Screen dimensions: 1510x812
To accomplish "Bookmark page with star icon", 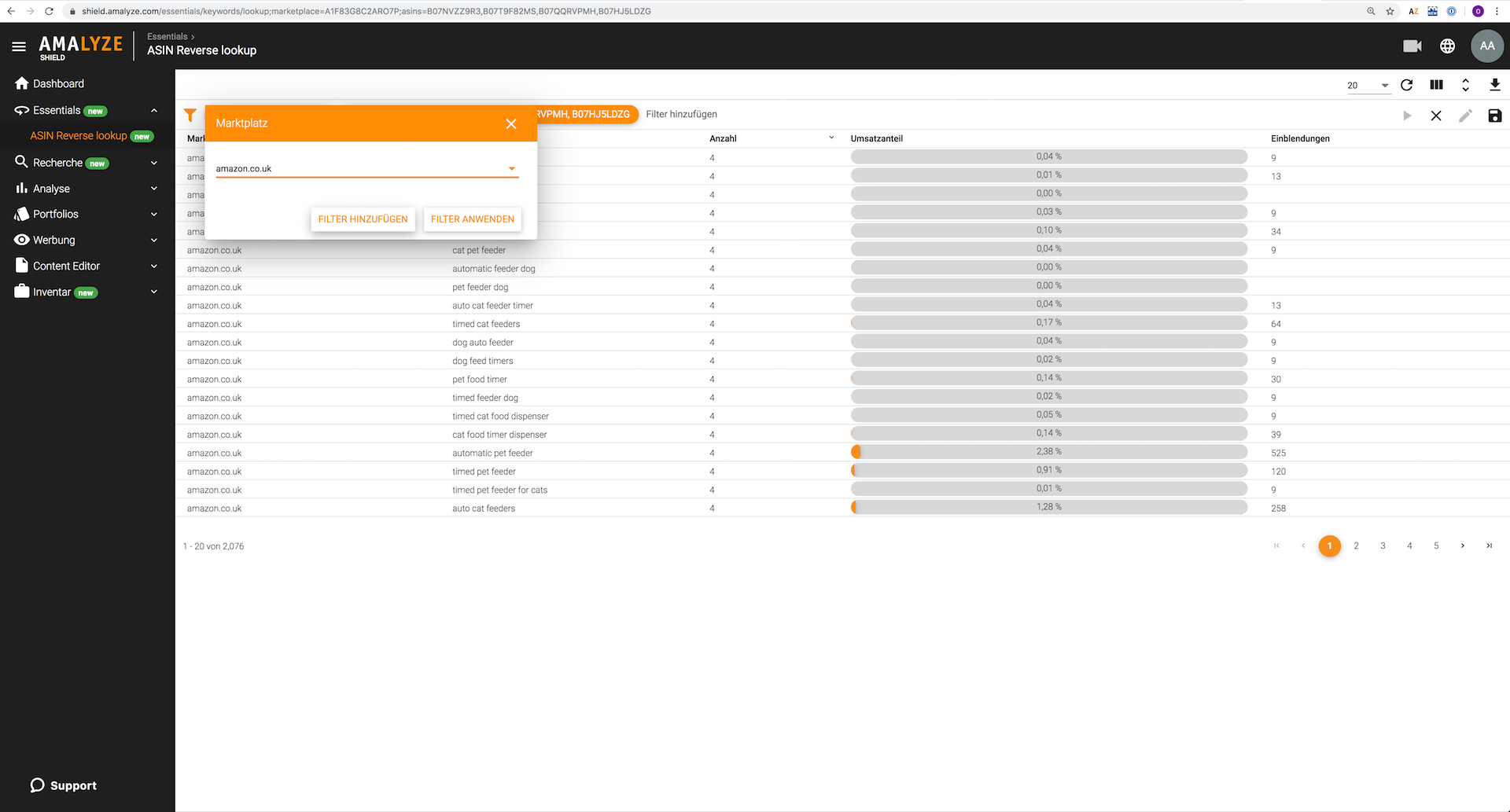I will [1390, 11].
